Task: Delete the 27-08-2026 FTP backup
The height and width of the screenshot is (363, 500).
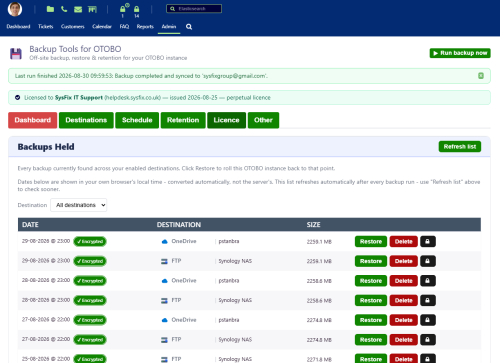Action: (404, 340)
